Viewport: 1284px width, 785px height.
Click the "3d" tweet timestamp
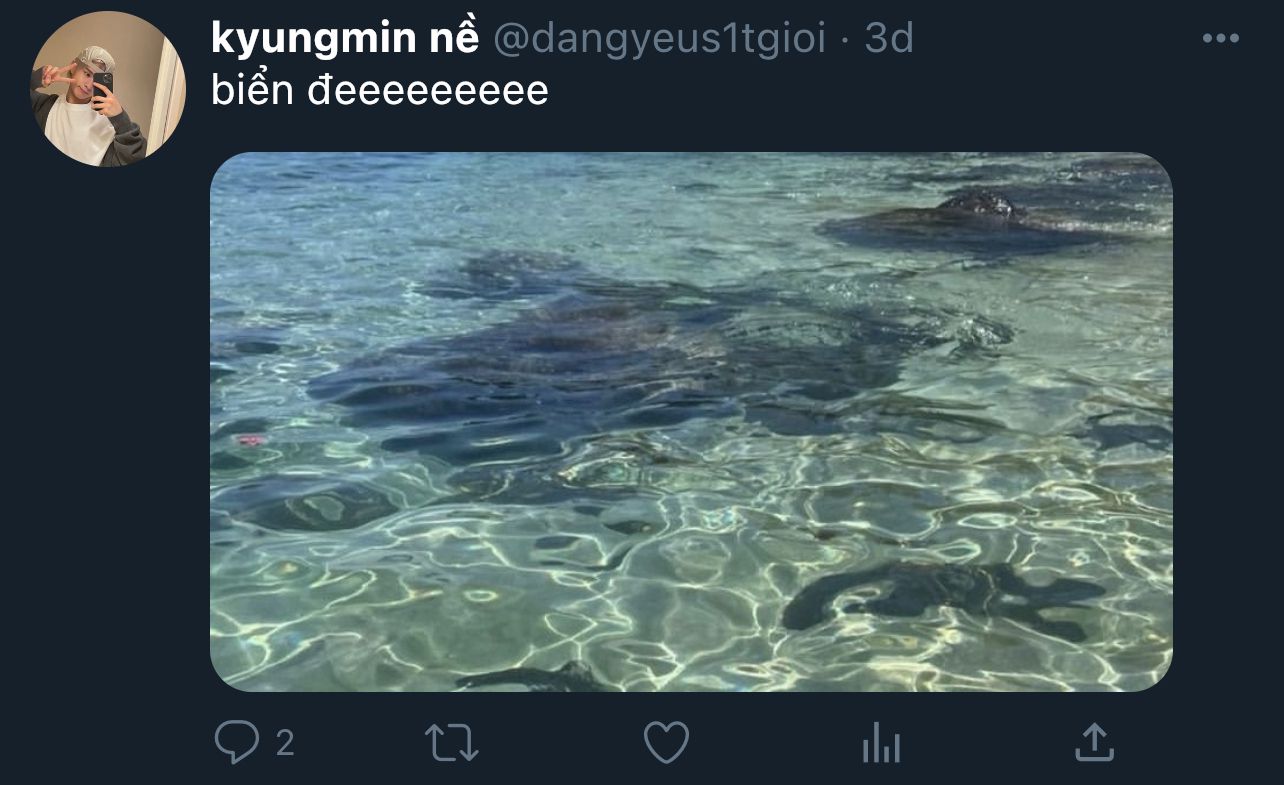(889, 39)
